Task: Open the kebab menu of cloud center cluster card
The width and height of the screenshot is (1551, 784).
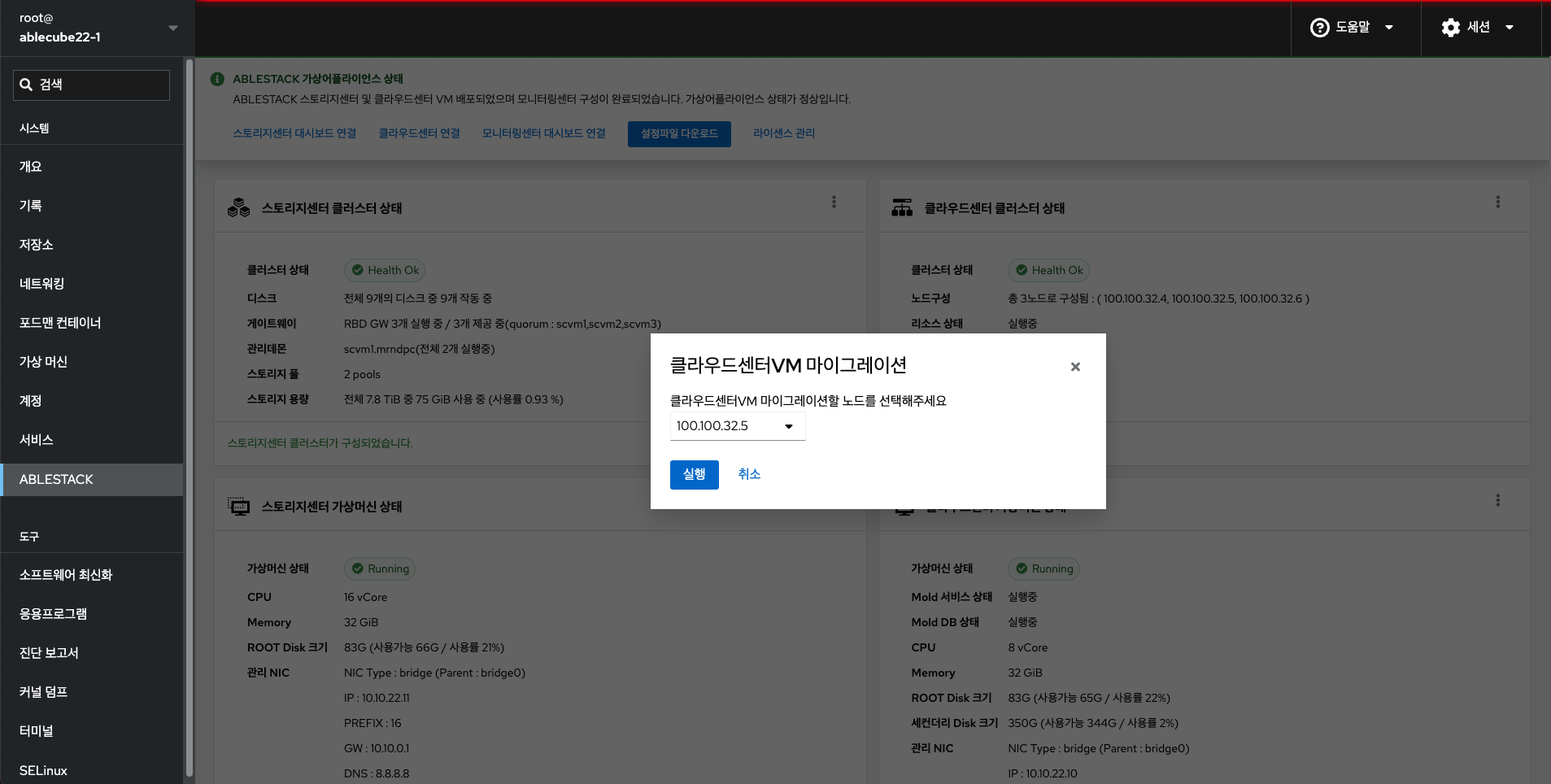Action: (1497, 202)
